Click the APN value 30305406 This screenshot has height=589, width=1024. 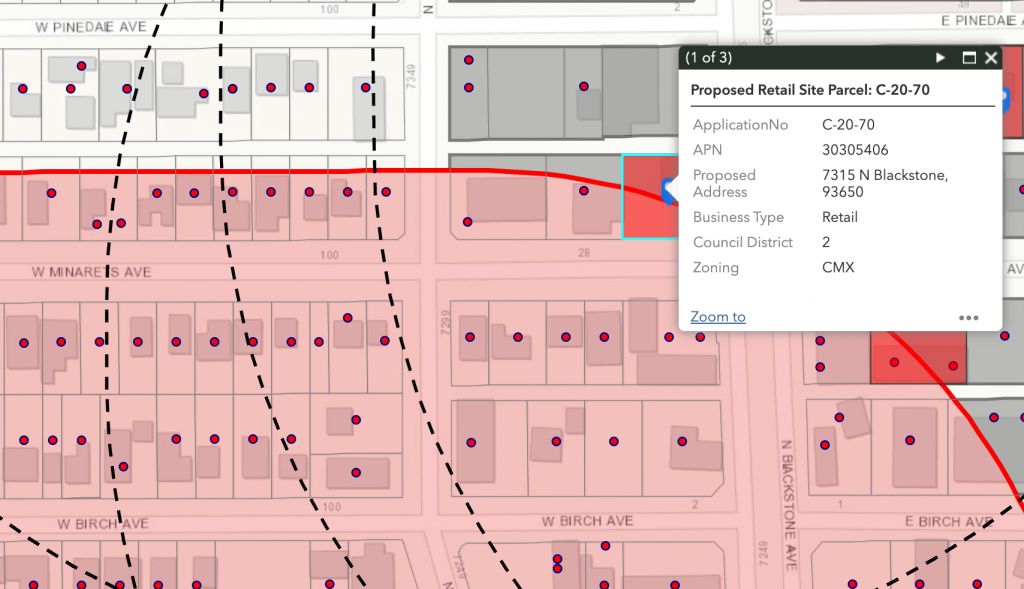855,150
